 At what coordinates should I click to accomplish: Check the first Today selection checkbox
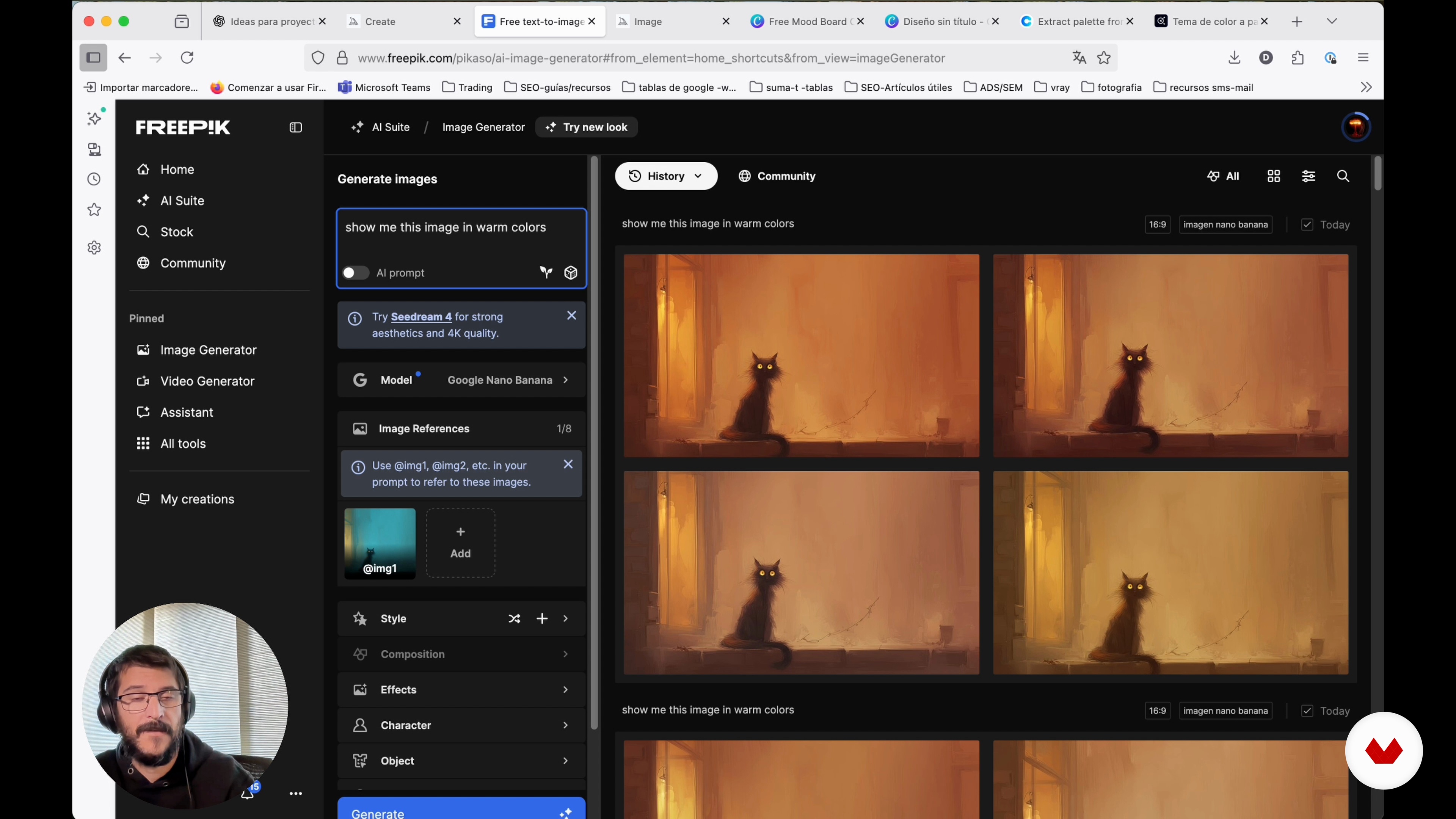1307,225
